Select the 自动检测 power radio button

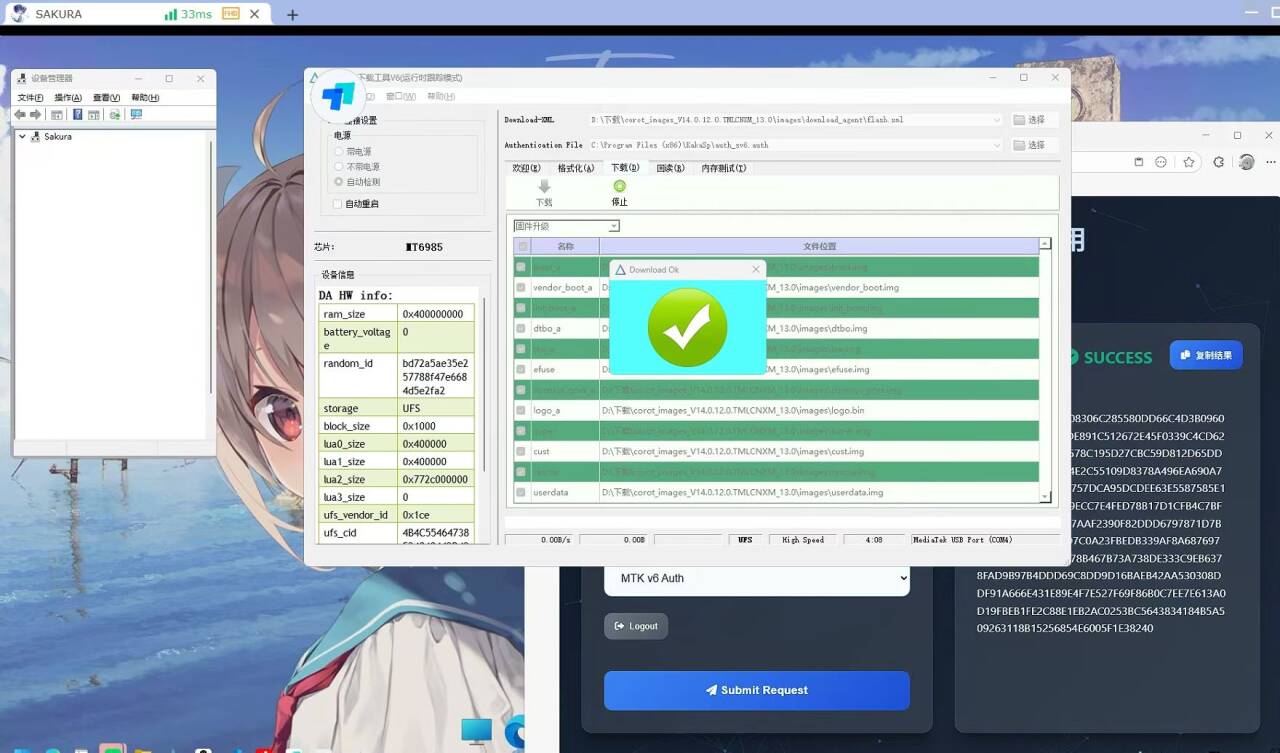coord(339,182)
